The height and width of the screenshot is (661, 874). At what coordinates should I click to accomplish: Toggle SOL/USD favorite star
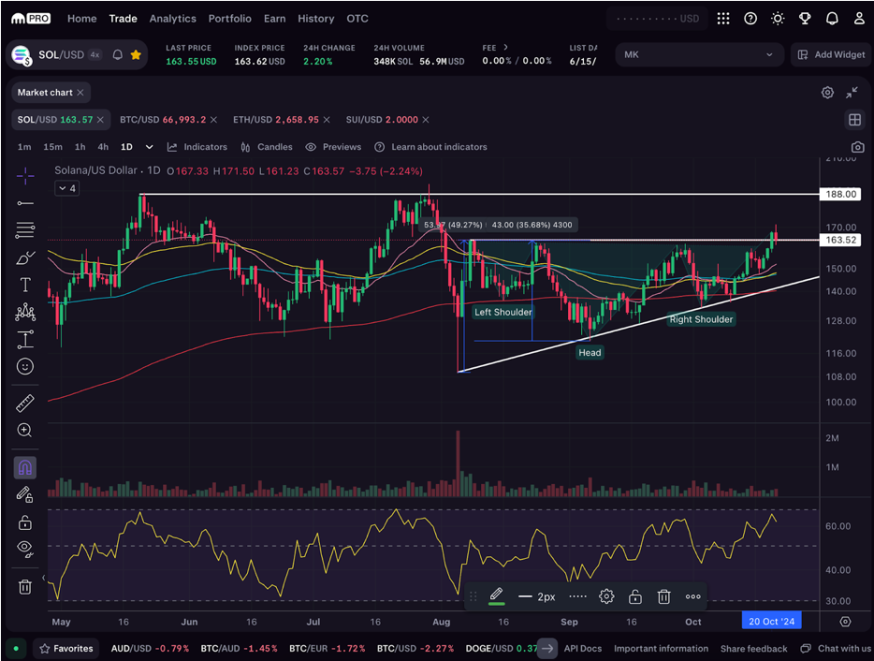click(136, 55)
